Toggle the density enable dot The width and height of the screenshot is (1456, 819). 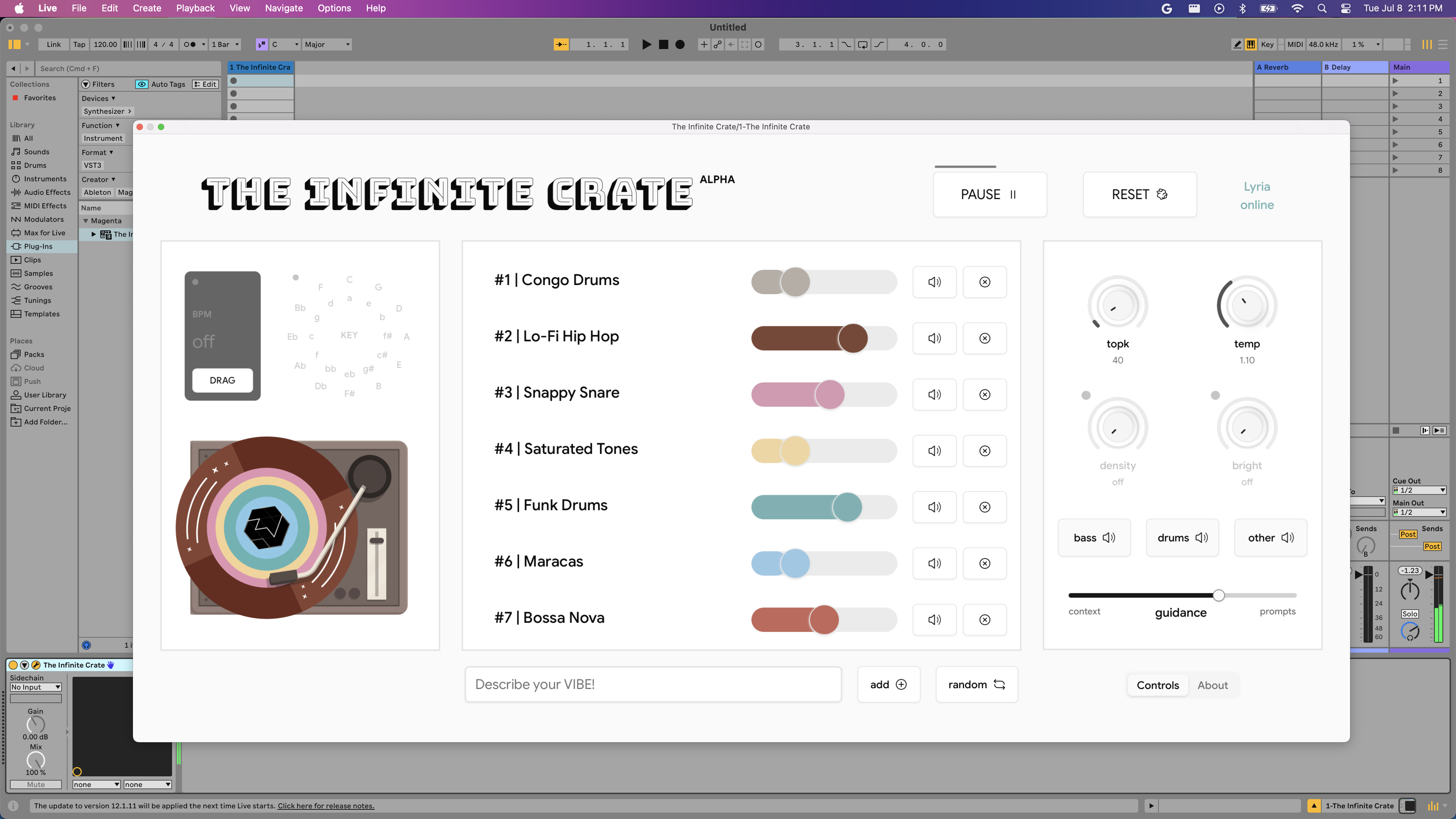tap(1086, 395)
